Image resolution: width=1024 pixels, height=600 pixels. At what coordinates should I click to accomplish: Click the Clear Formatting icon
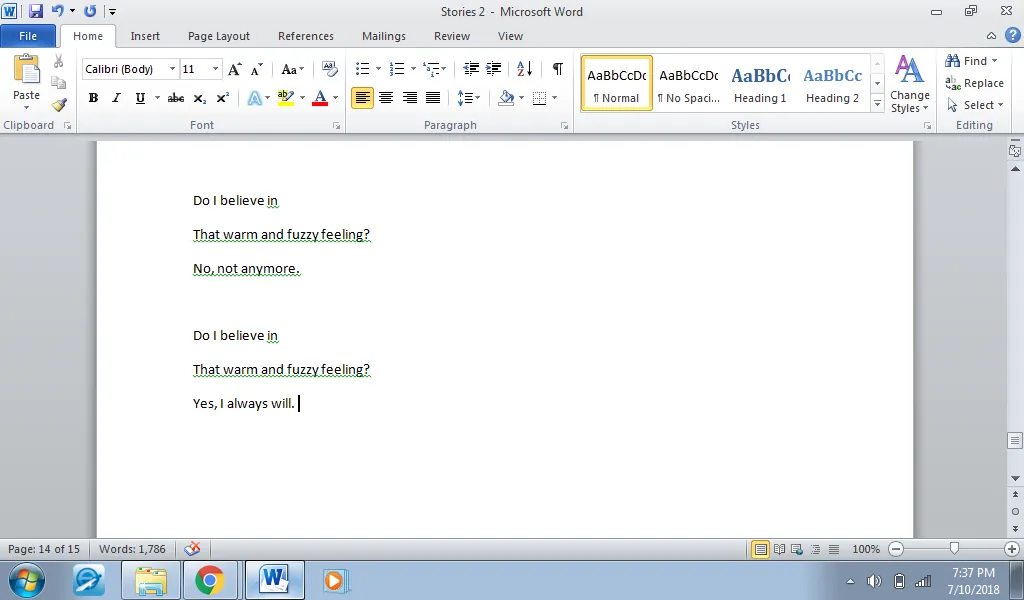[330, 69]
